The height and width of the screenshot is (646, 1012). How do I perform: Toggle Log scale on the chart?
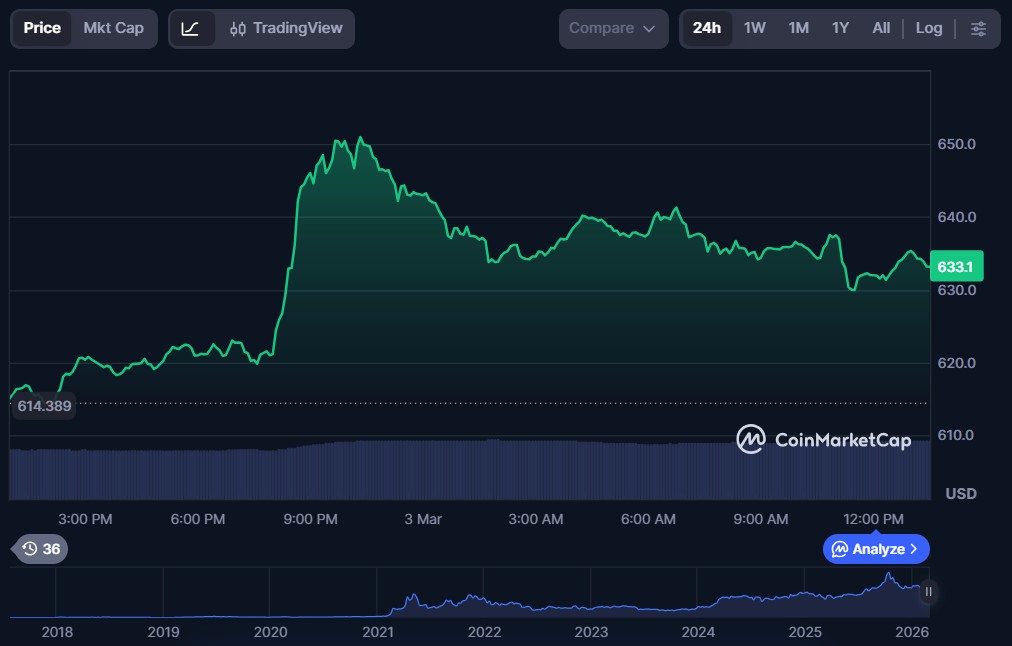(x=928, y=29)
